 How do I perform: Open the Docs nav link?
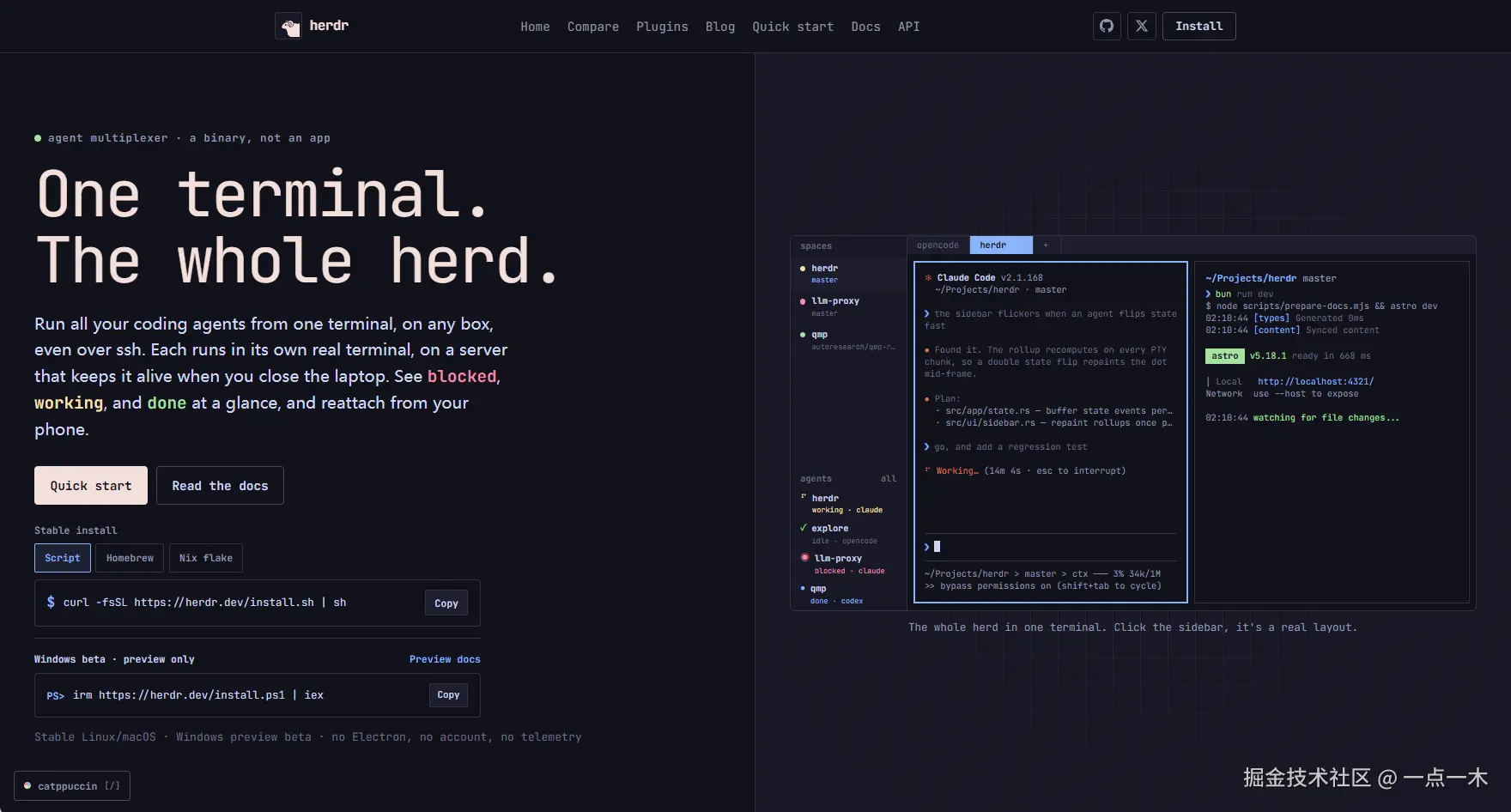coord(865,27)
